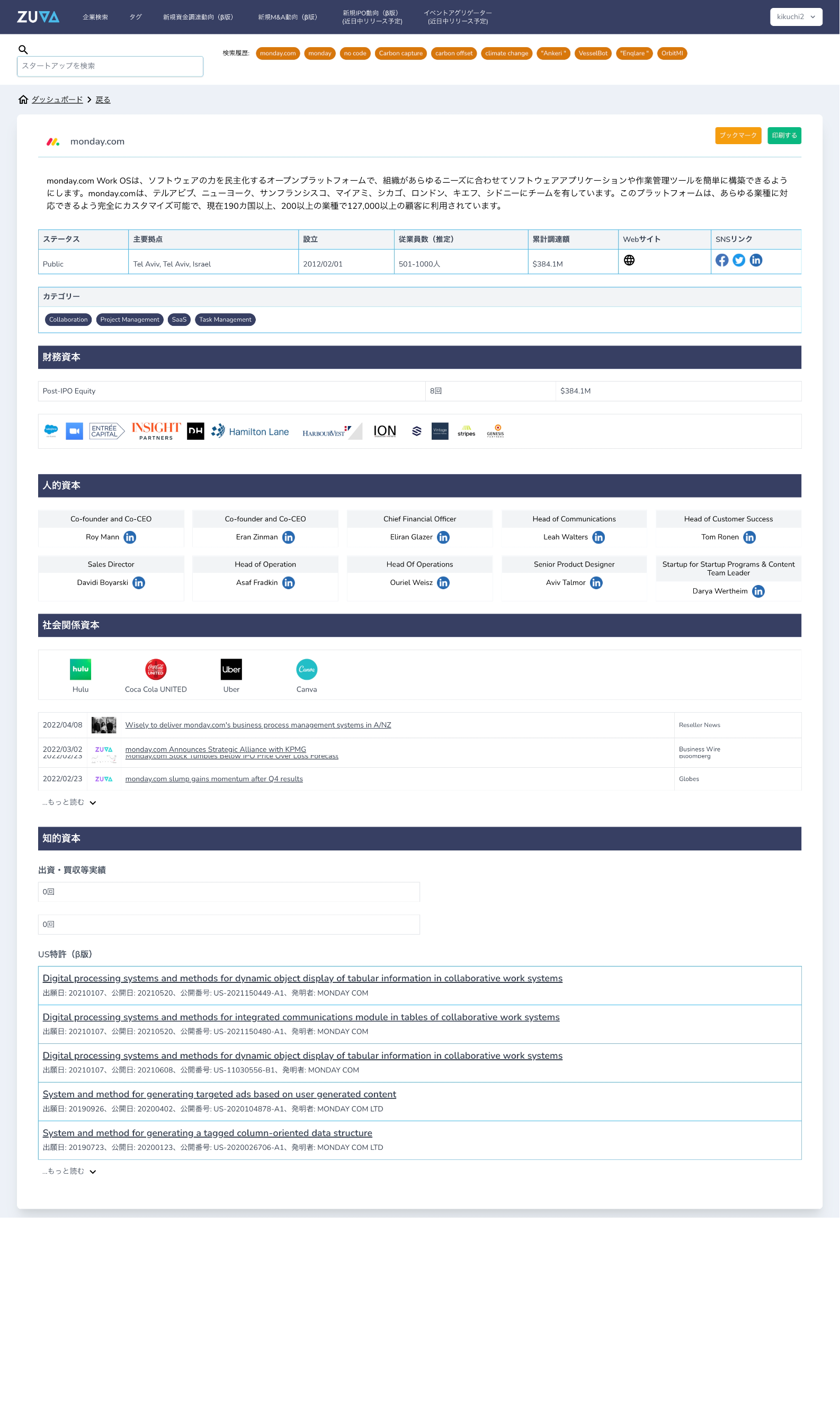
Task: Click the Stripes investor logo
Action: [467, 431]
